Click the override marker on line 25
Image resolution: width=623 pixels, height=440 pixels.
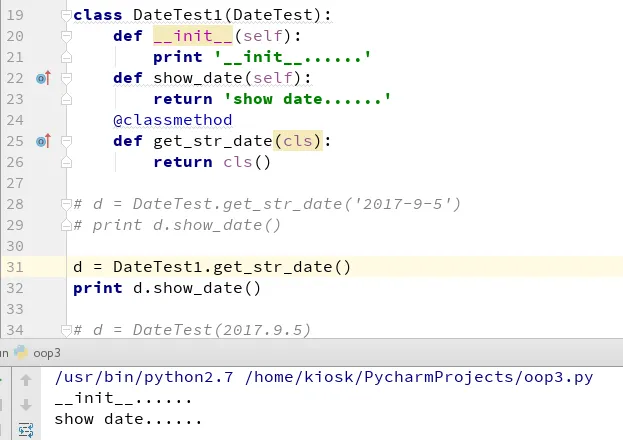point(43,141)
